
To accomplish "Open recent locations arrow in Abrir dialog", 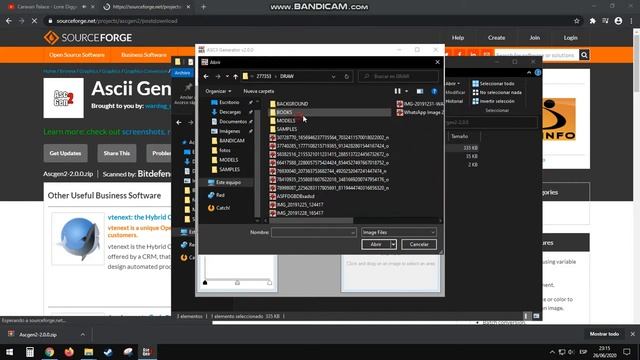I will pyautogui.click(x=227, y=76).
